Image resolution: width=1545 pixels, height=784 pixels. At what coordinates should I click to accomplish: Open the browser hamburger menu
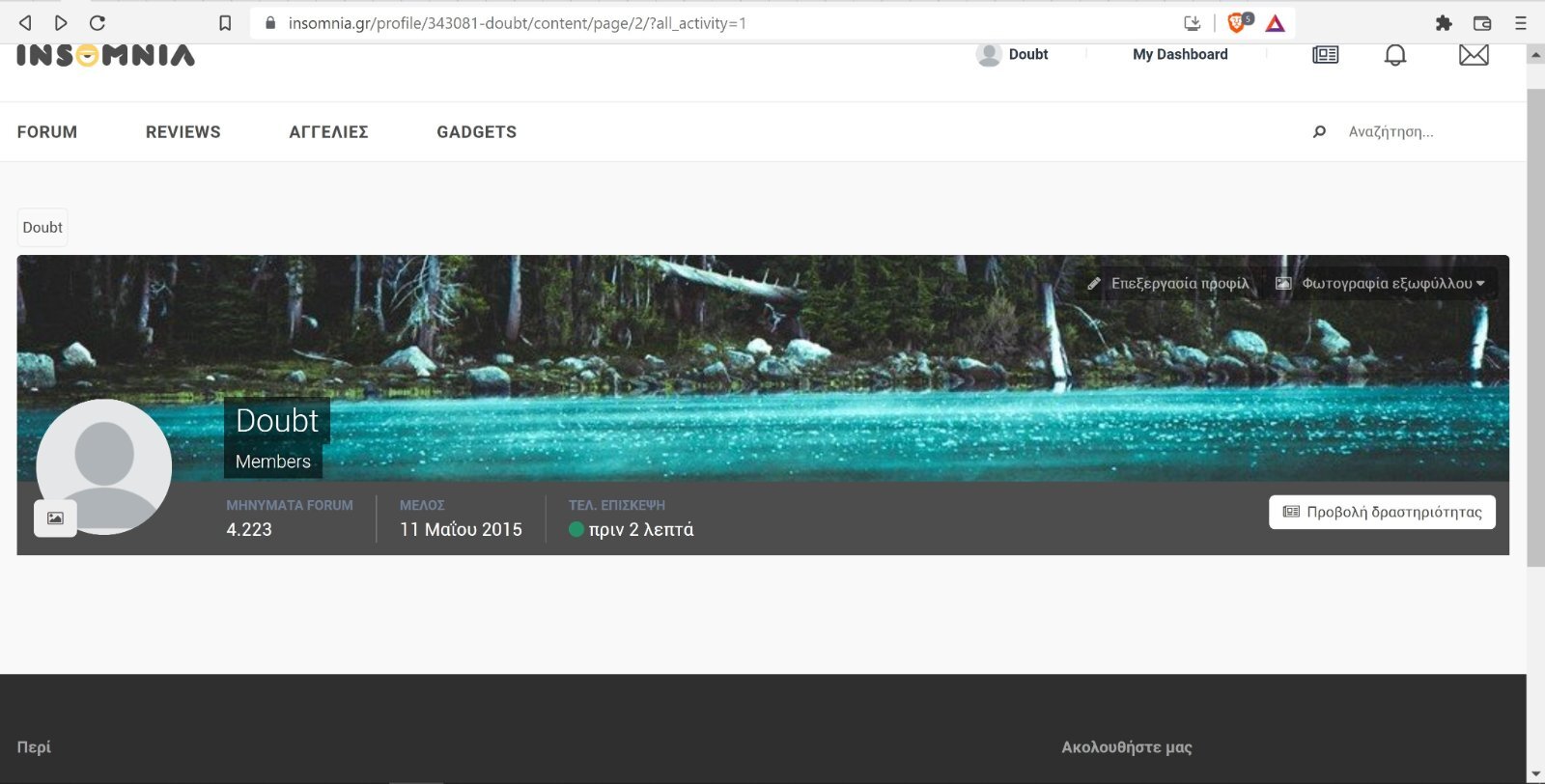point(1521,23)
